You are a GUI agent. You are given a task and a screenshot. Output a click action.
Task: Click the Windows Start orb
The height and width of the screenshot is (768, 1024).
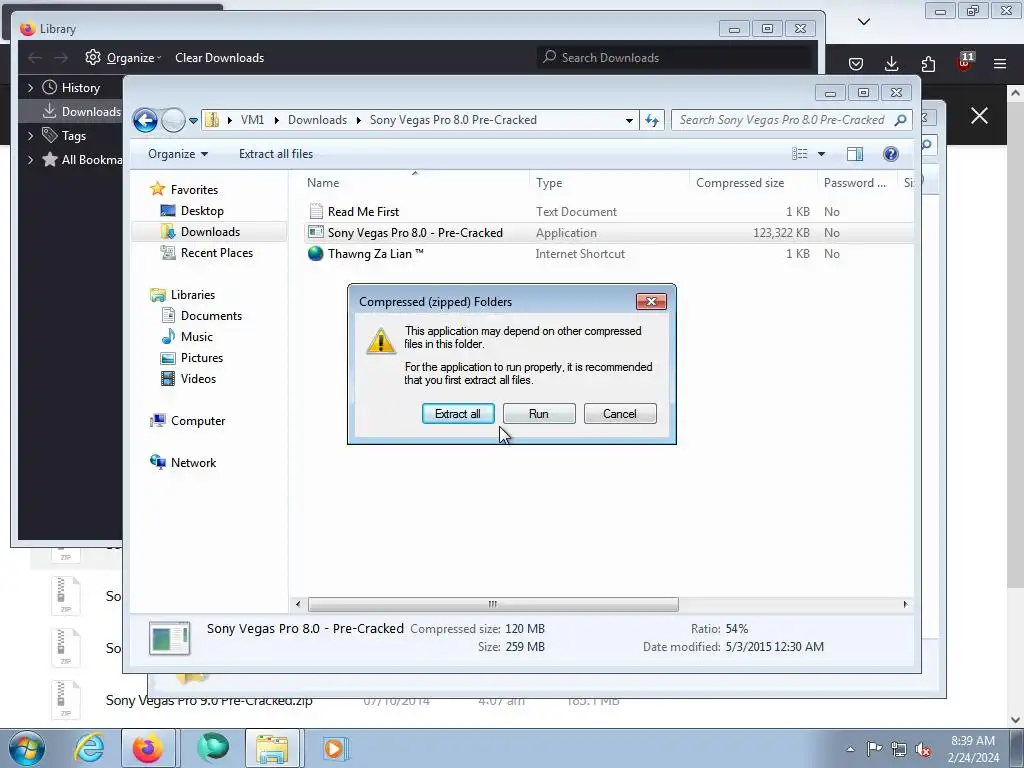tap(26, 748)
